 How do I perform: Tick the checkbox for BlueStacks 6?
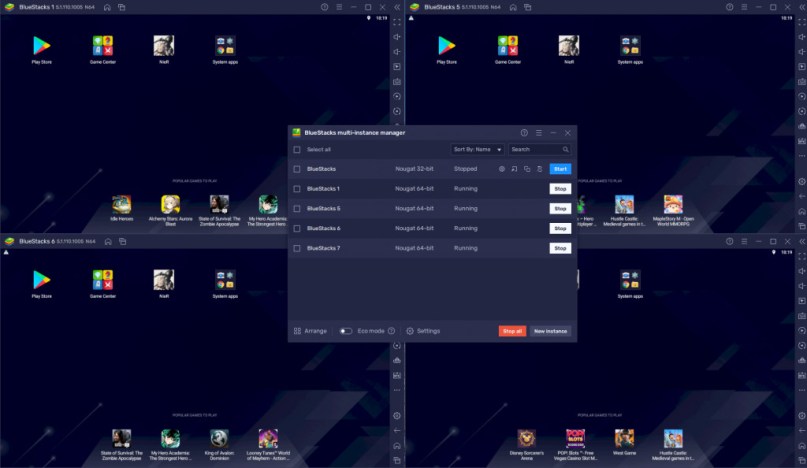coord(297,229)
